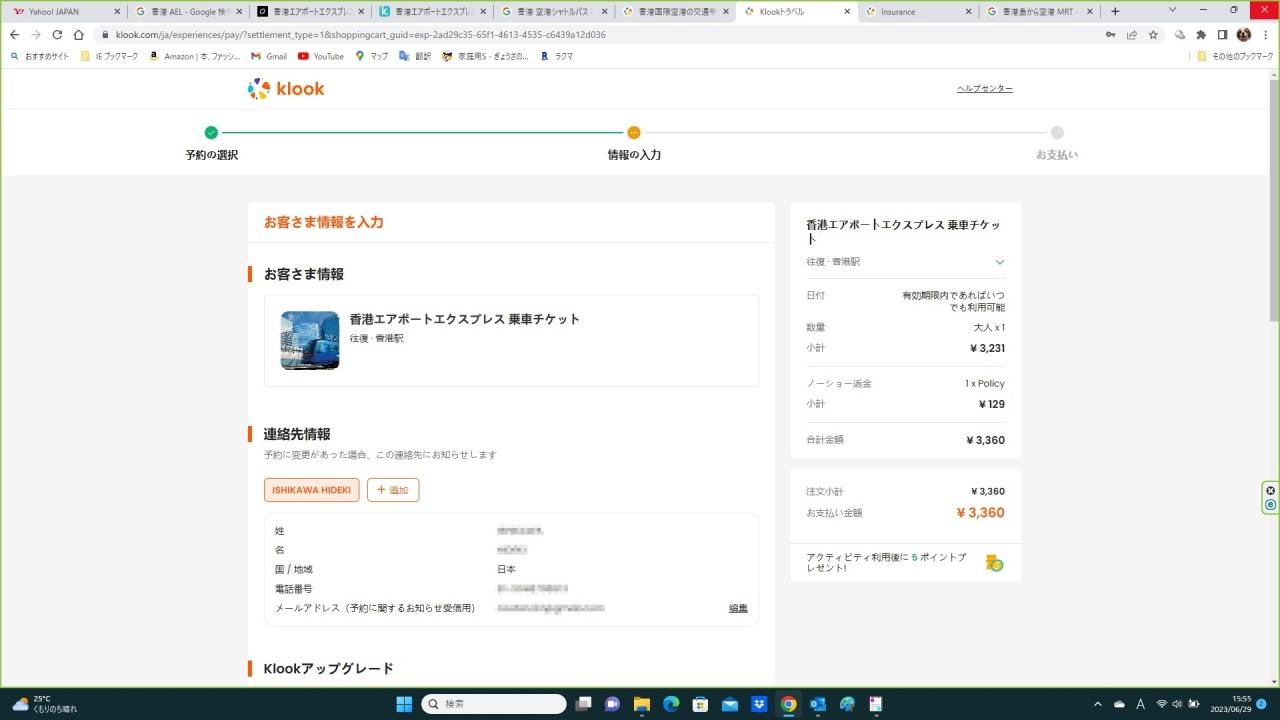Launch Microsoft Edge from the taskbar
1280x720 pixels.
click(x=671, y=704)
